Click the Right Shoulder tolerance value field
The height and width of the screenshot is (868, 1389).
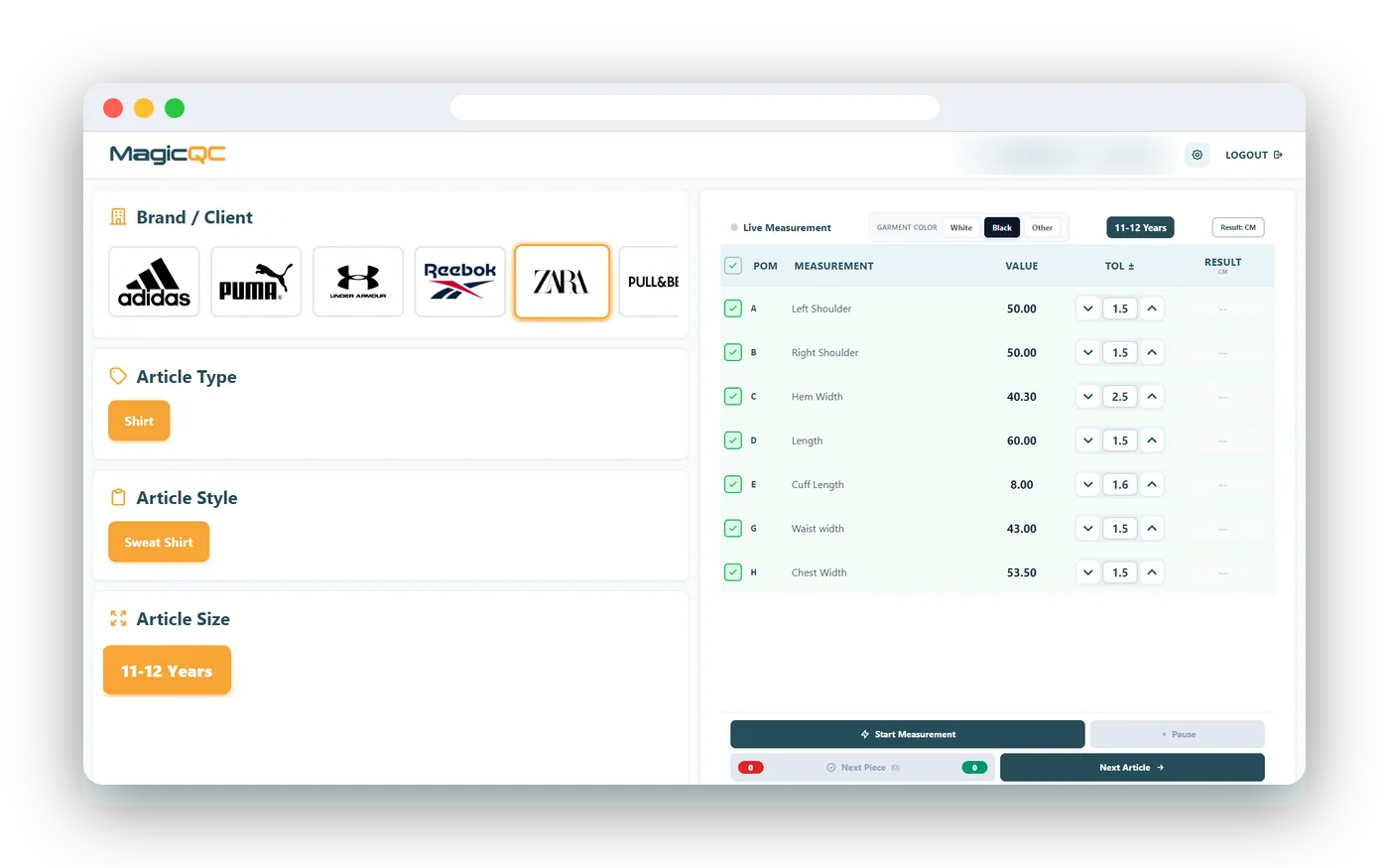point(1120,352)
